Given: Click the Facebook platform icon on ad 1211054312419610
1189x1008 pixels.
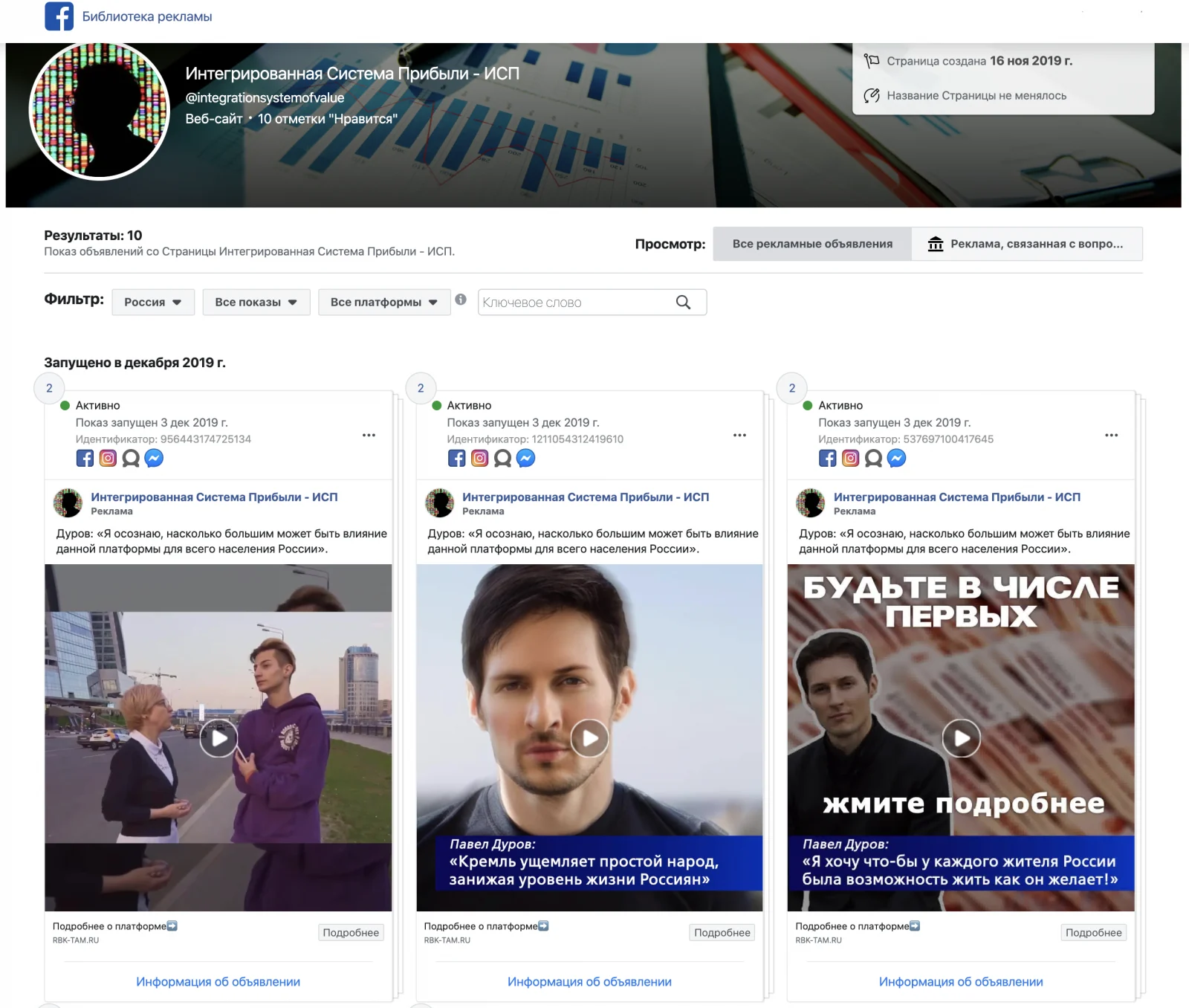Looking at the screenshot, I should (457, 458).
